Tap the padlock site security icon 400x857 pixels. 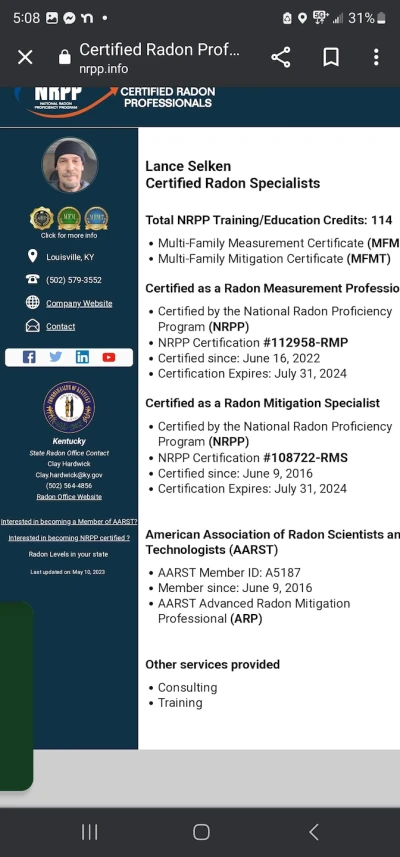coord(64,57)
